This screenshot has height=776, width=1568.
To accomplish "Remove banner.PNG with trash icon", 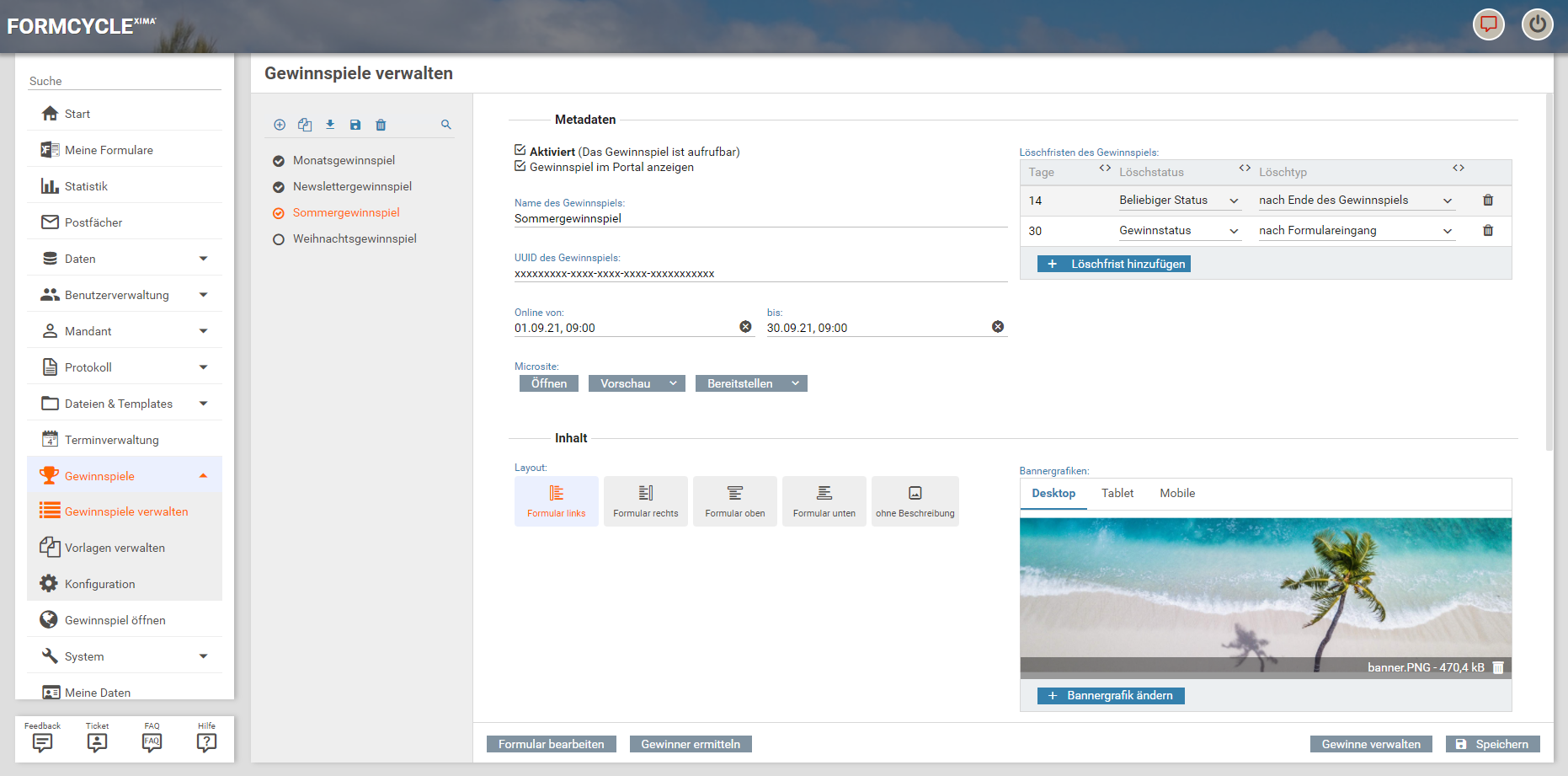I will coord(1498,667).
